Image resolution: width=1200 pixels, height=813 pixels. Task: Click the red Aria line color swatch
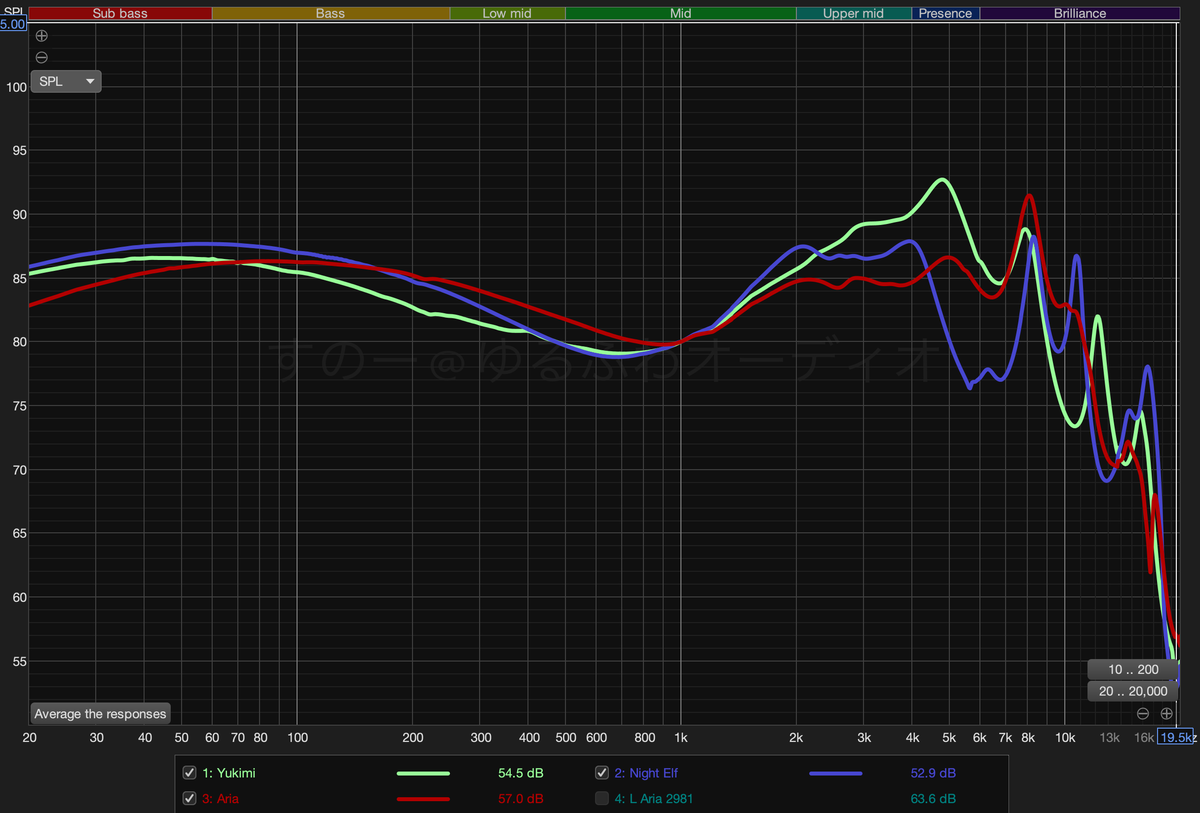pos(423,799)
